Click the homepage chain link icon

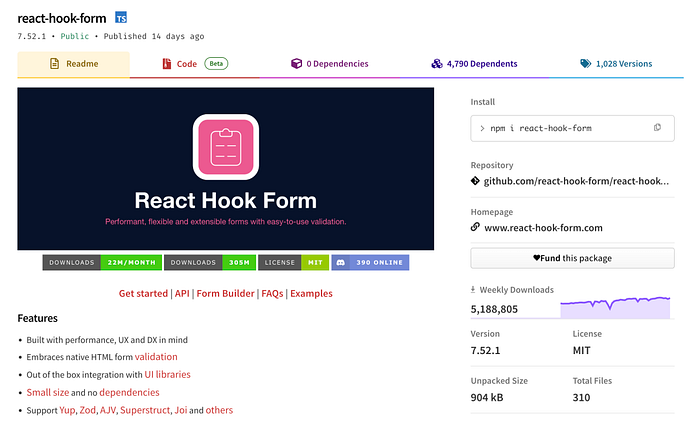tap(475, 227)
